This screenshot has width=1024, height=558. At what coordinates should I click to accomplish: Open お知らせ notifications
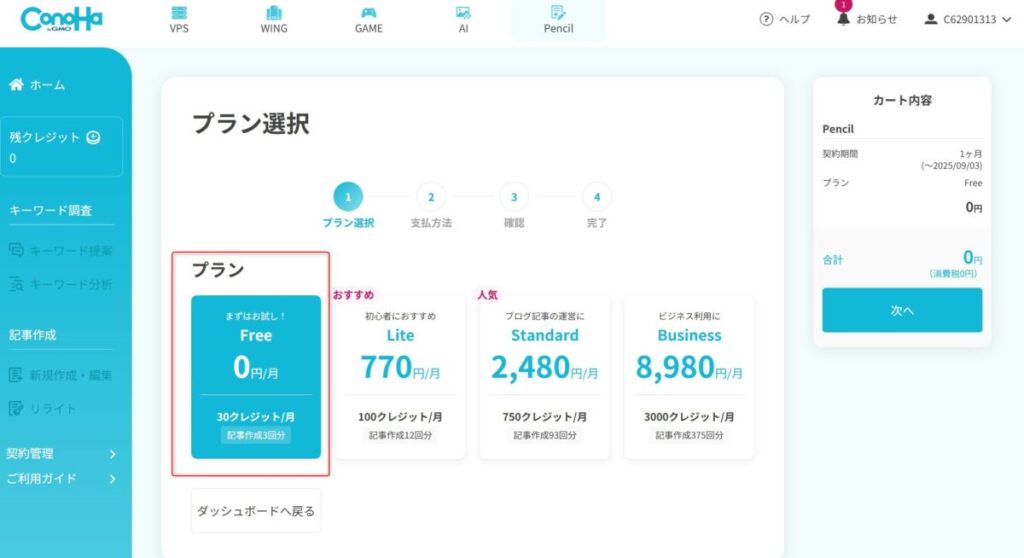tap(876, 19)
